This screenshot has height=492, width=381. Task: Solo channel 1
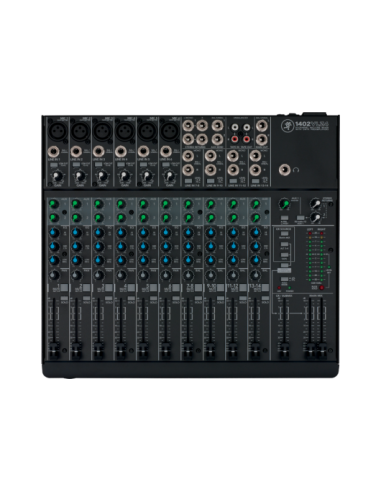[64, 298]
